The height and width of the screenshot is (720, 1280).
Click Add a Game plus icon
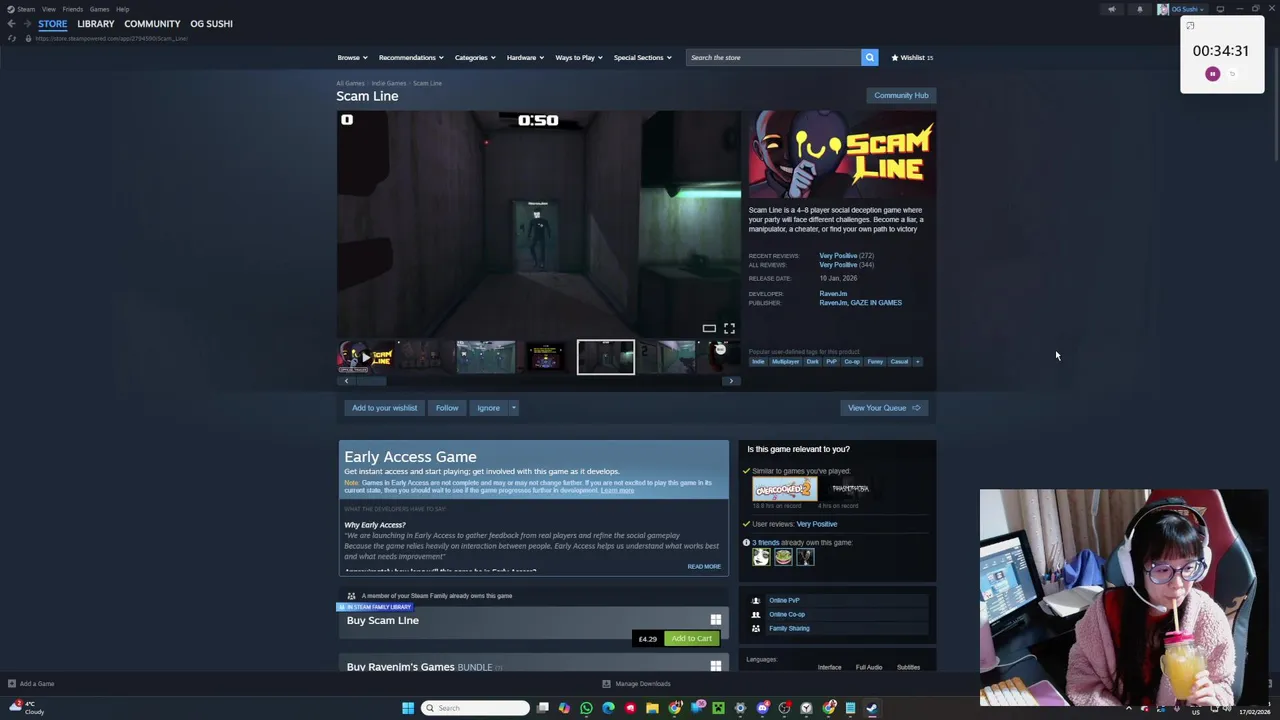click(x=11, y=684)
